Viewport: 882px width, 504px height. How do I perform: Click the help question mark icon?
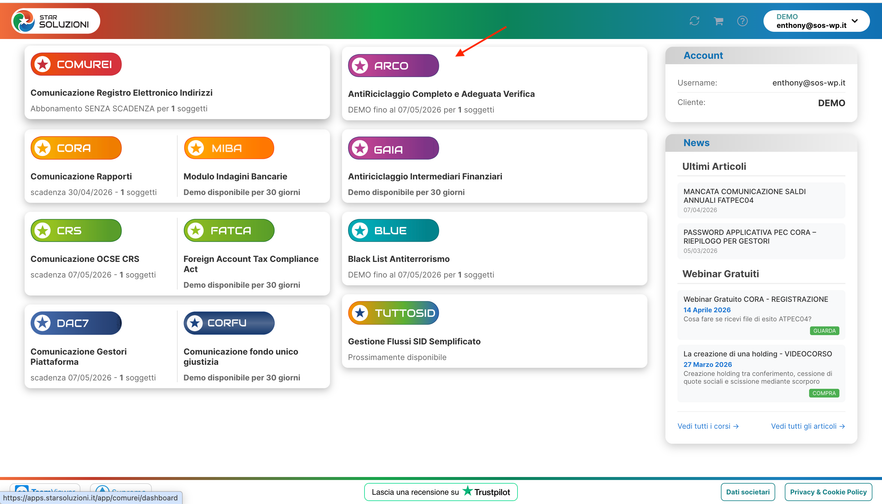point(742,21)
